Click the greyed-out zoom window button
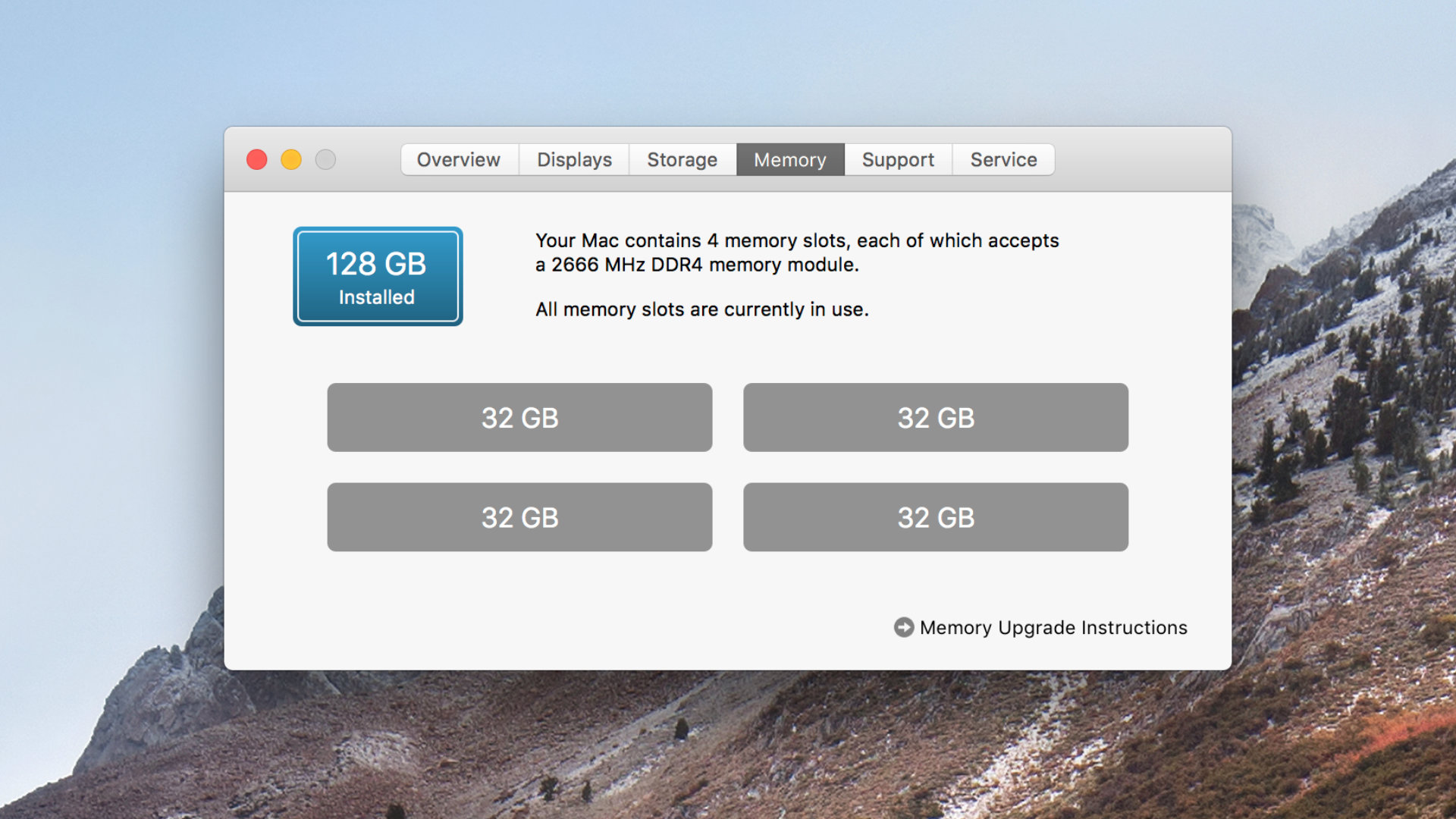 325,160
